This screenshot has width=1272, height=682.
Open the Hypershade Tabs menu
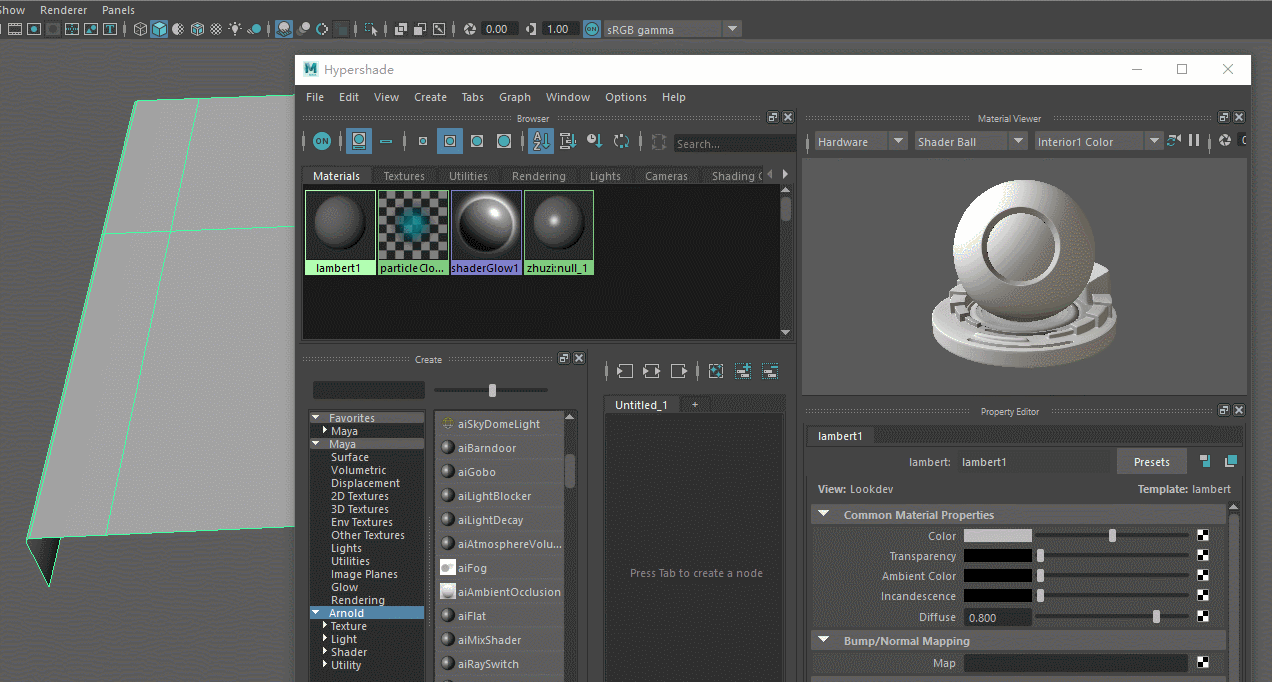click(472, 97)
